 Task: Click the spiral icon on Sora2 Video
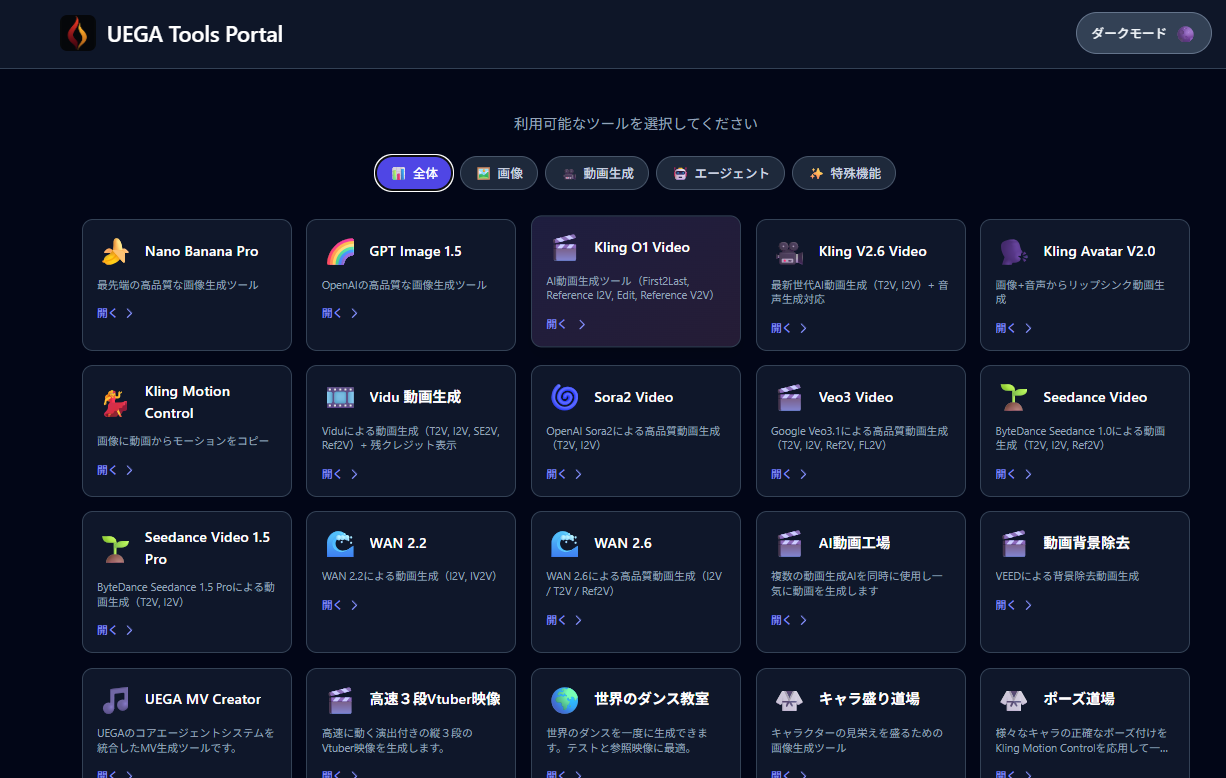[565, 398]
